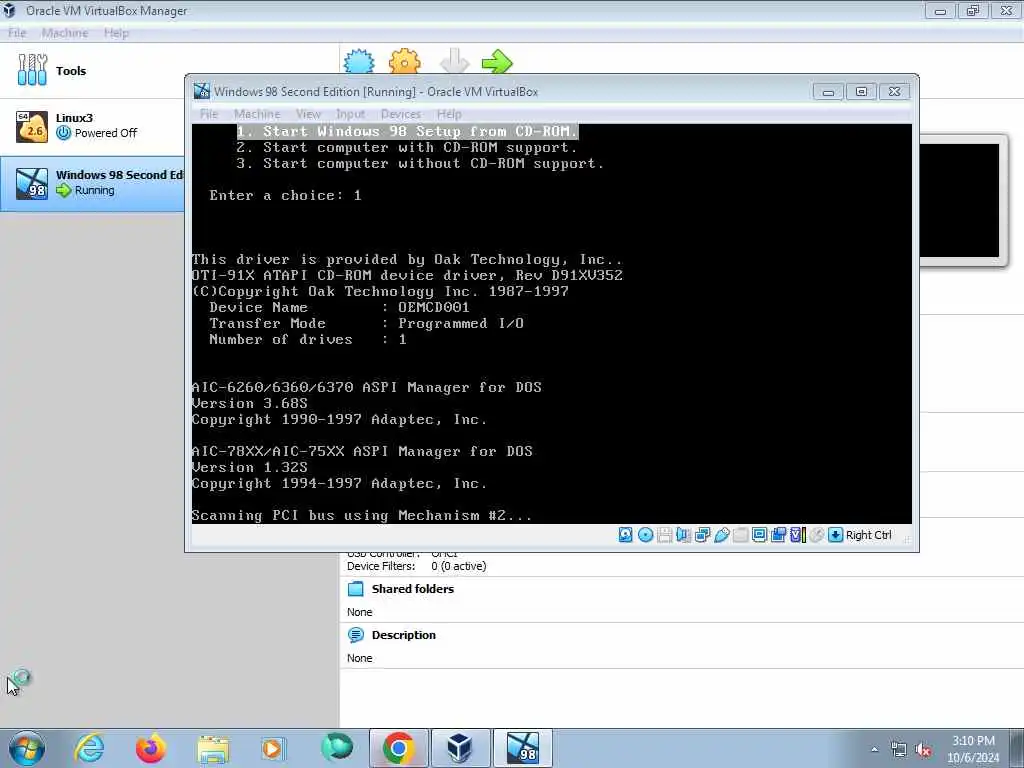
Task: Open the Windows Start button
Action: 27,748
